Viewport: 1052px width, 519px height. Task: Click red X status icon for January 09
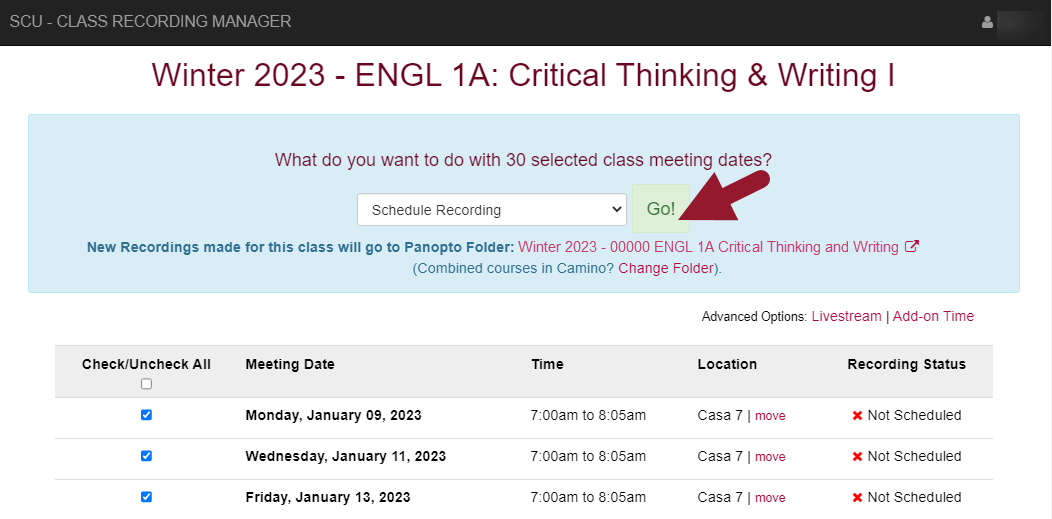[857, 416]
